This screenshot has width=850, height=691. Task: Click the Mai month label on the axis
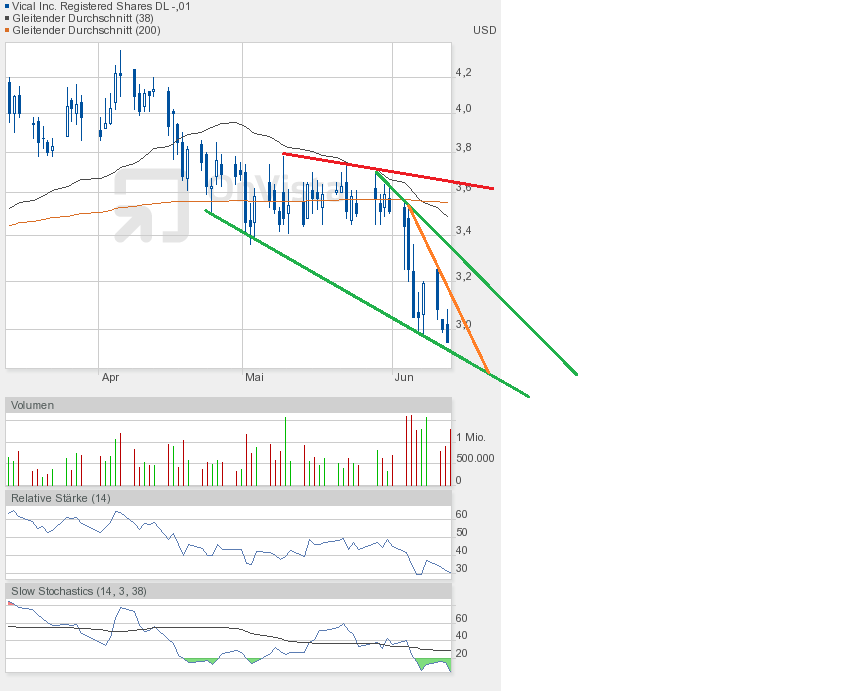point(254,377)
